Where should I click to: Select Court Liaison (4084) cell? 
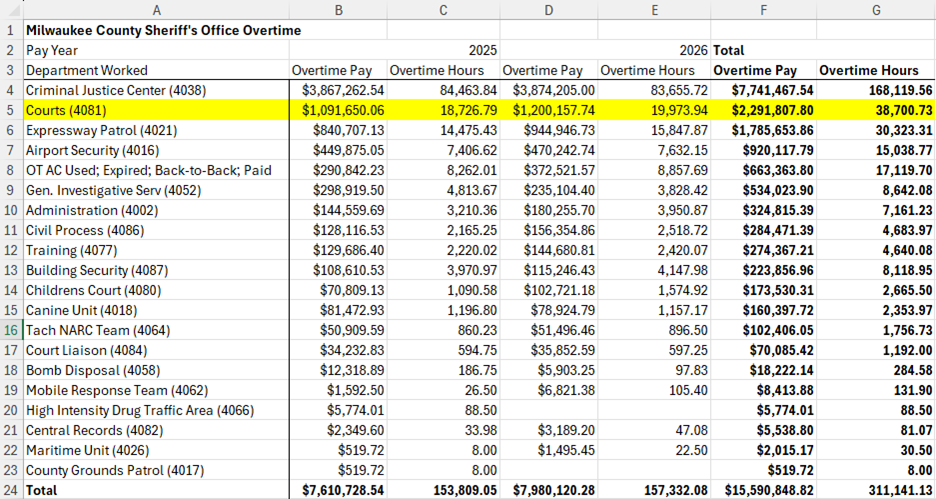coord(156,350)
